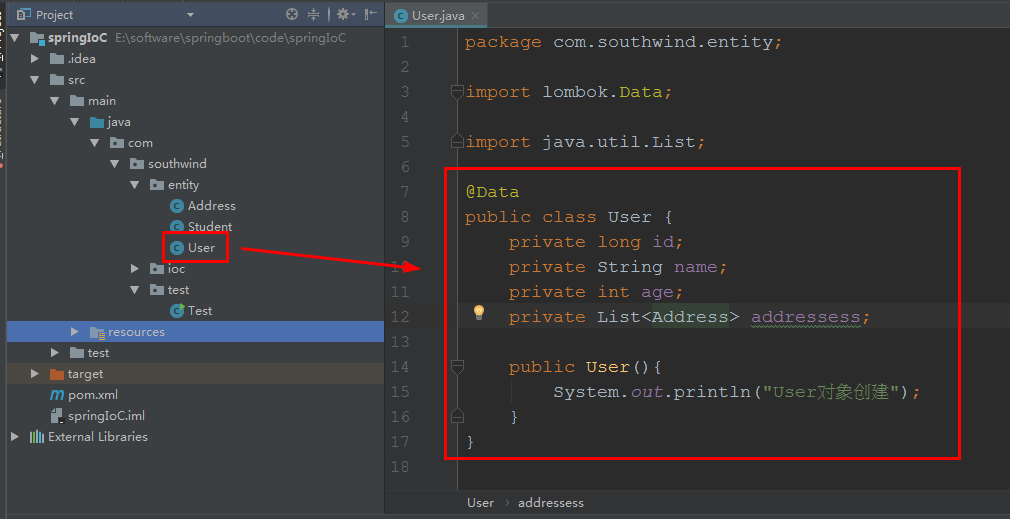Image resolution: width=1010 pixels, height=519 pixels.
Task: Expand the resources folder arrow
Action: [75, 332]
